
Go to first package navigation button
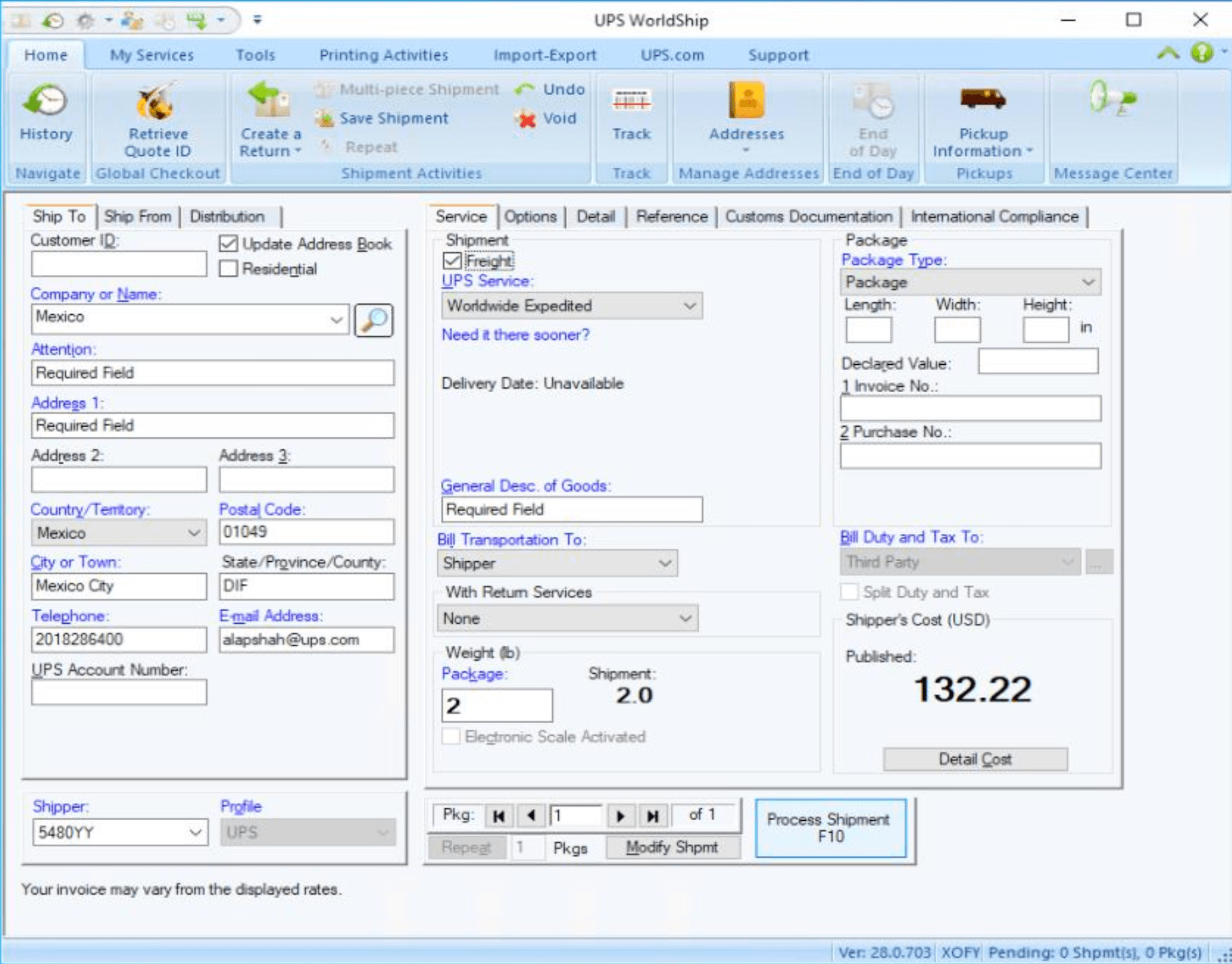click(499, 816)
